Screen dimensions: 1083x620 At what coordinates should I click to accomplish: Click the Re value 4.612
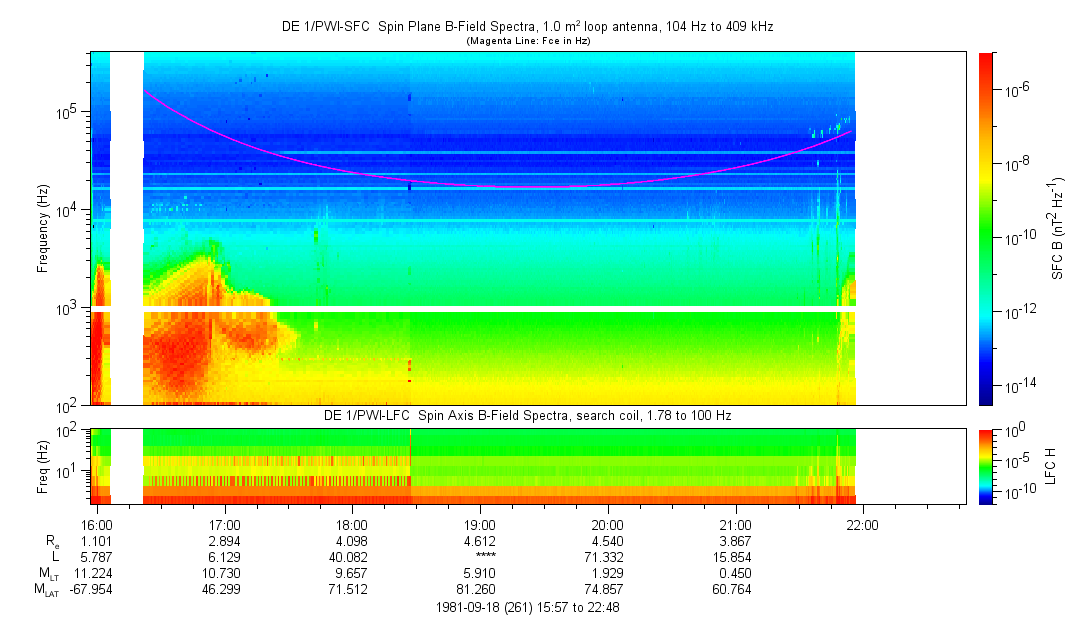coord(479,541)
